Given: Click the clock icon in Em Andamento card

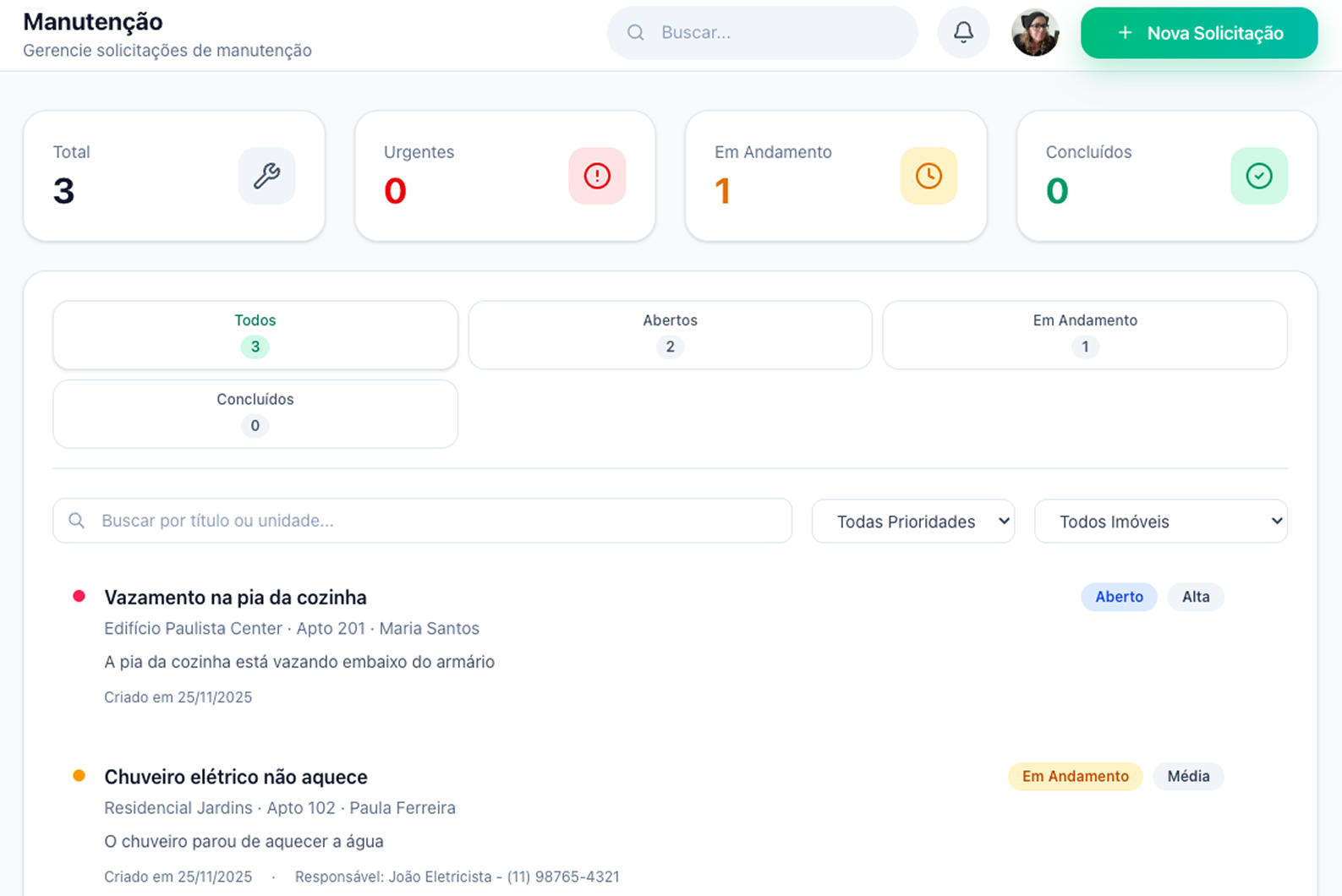Looking at the screenshot, I should tap(928, 176).
